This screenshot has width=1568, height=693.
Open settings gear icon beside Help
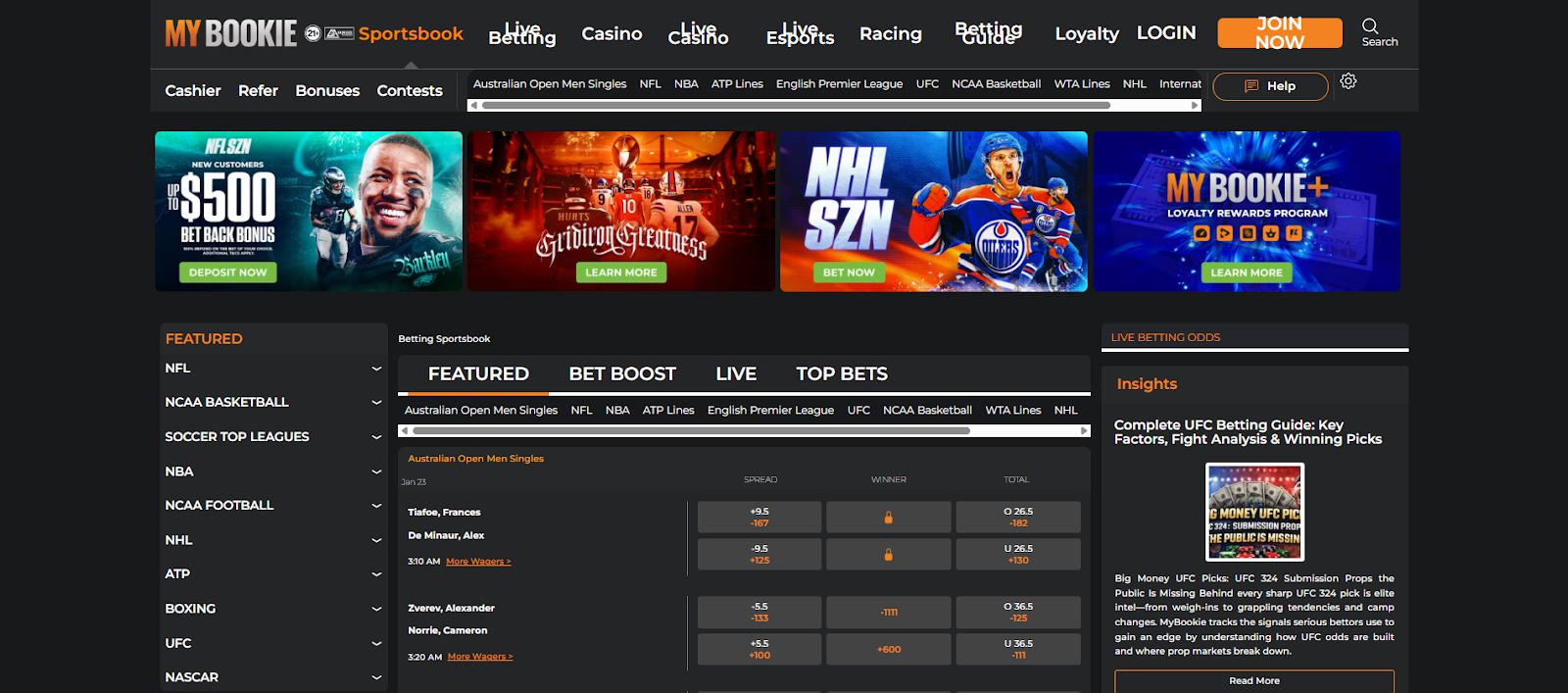click(x=1348, y=81)
